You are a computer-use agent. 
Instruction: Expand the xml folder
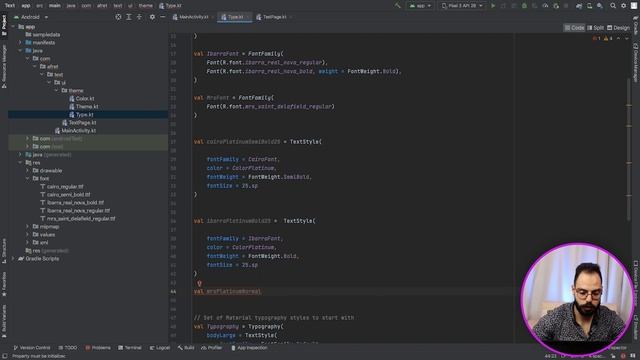click(x=27, y=242)
